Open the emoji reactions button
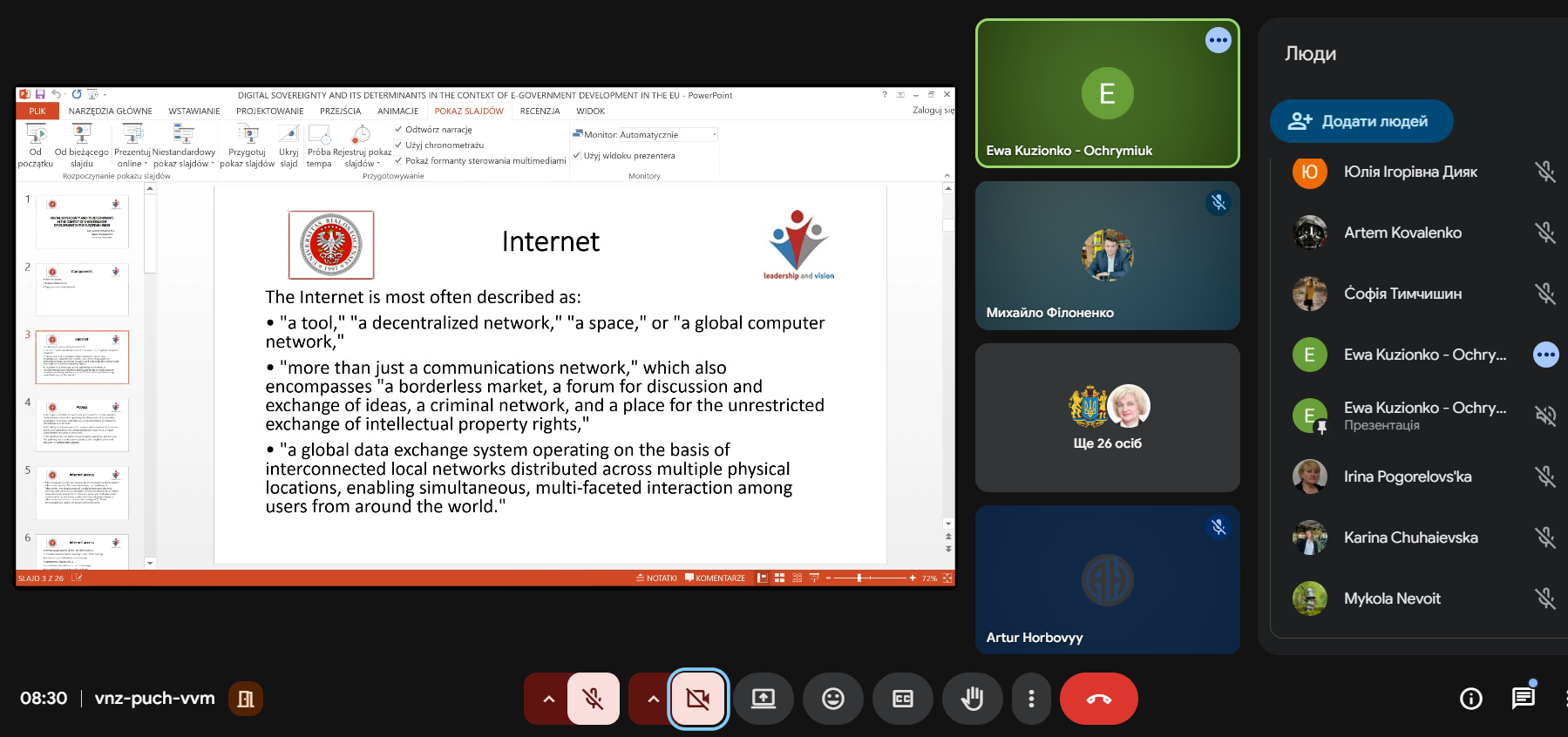Screen dimensions: 1568x737 pos(833,699)
